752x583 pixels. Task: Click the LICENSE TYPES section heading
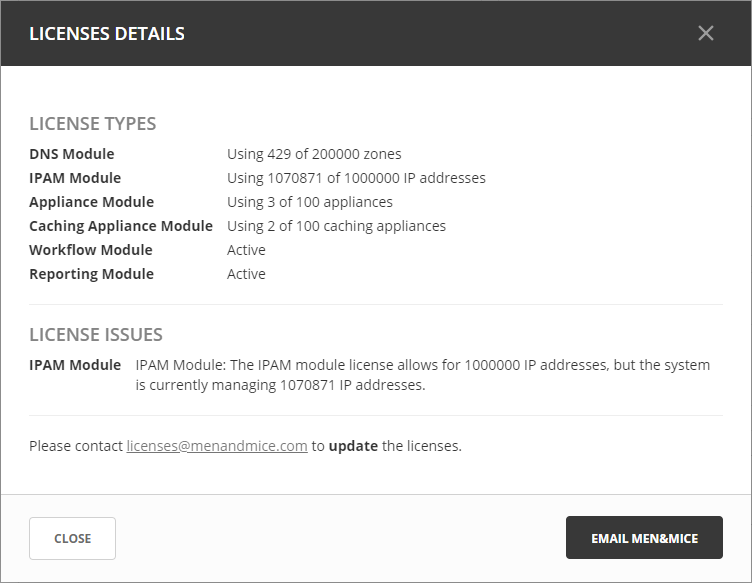[92, 124]
